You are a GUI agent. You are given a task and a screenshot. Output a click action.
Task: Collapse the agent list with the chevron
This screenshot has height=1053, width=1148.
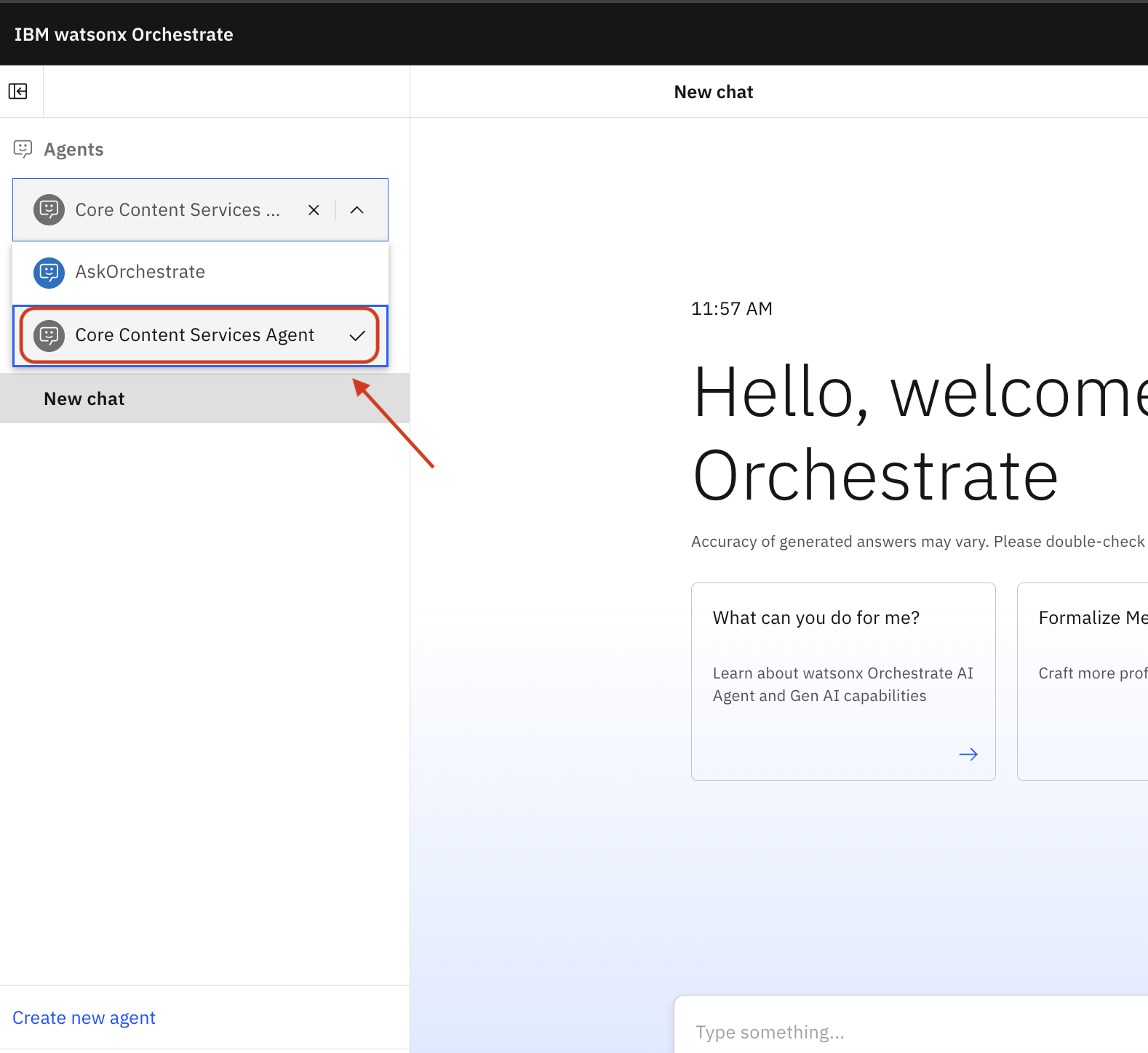click(356, 210)
